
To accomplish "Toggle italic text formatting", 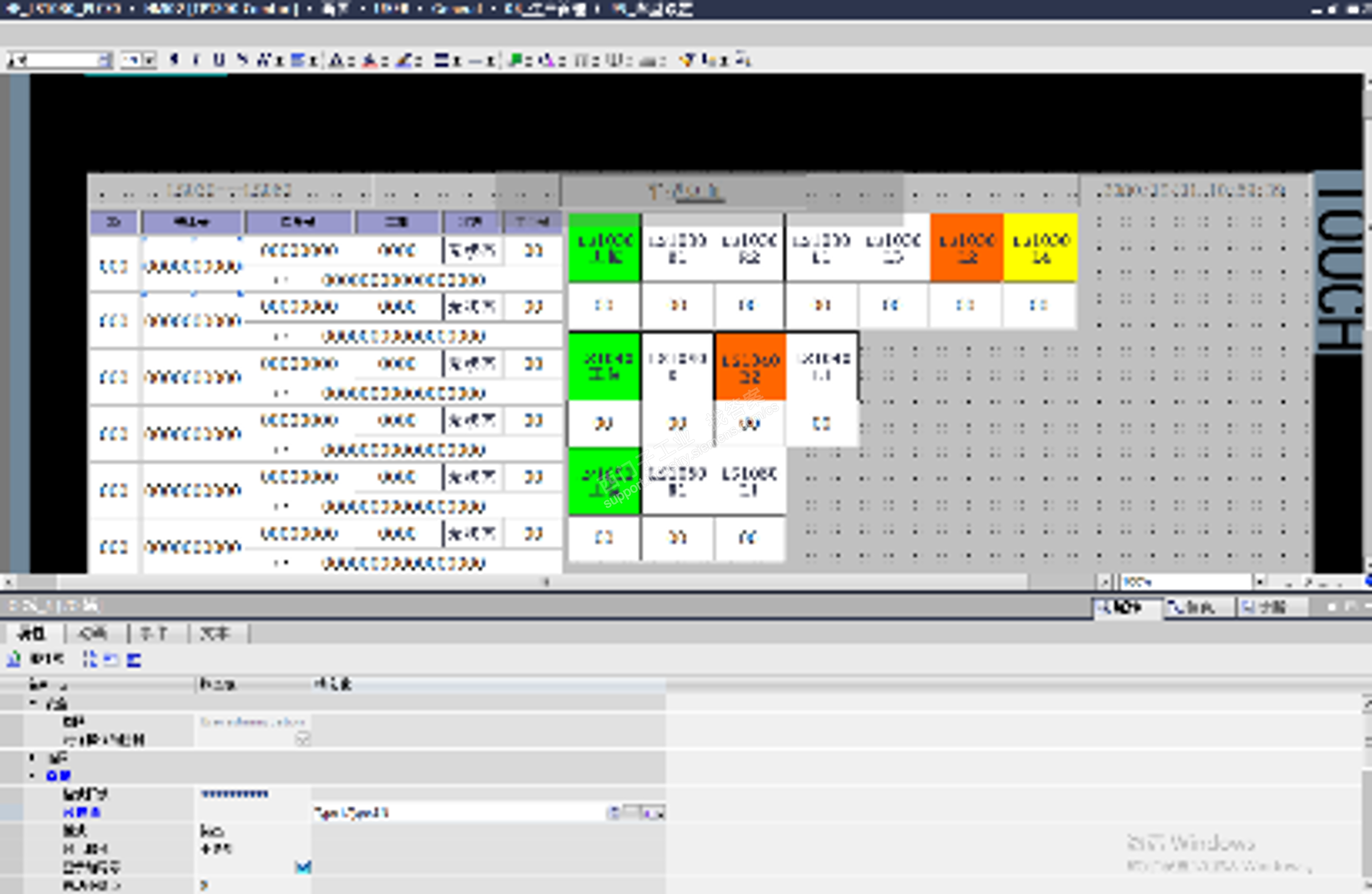I will [196, 60].
